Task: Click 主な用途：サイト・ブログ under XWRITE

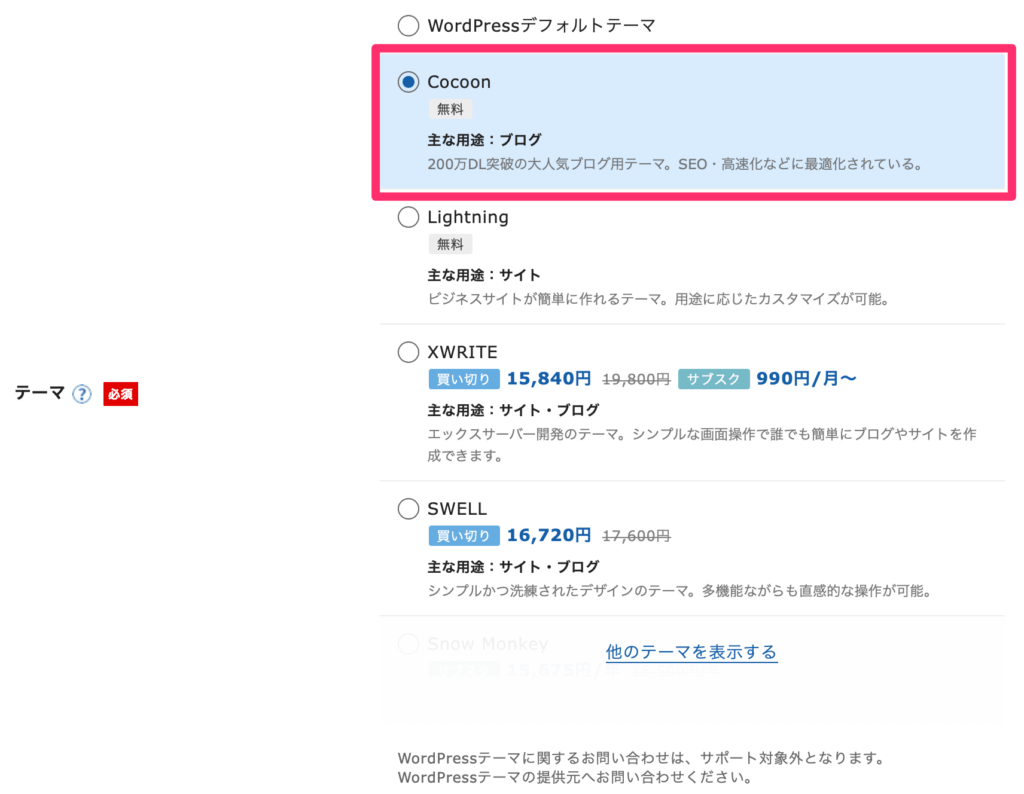Action: pyautogui.click(x=513, y=410)
